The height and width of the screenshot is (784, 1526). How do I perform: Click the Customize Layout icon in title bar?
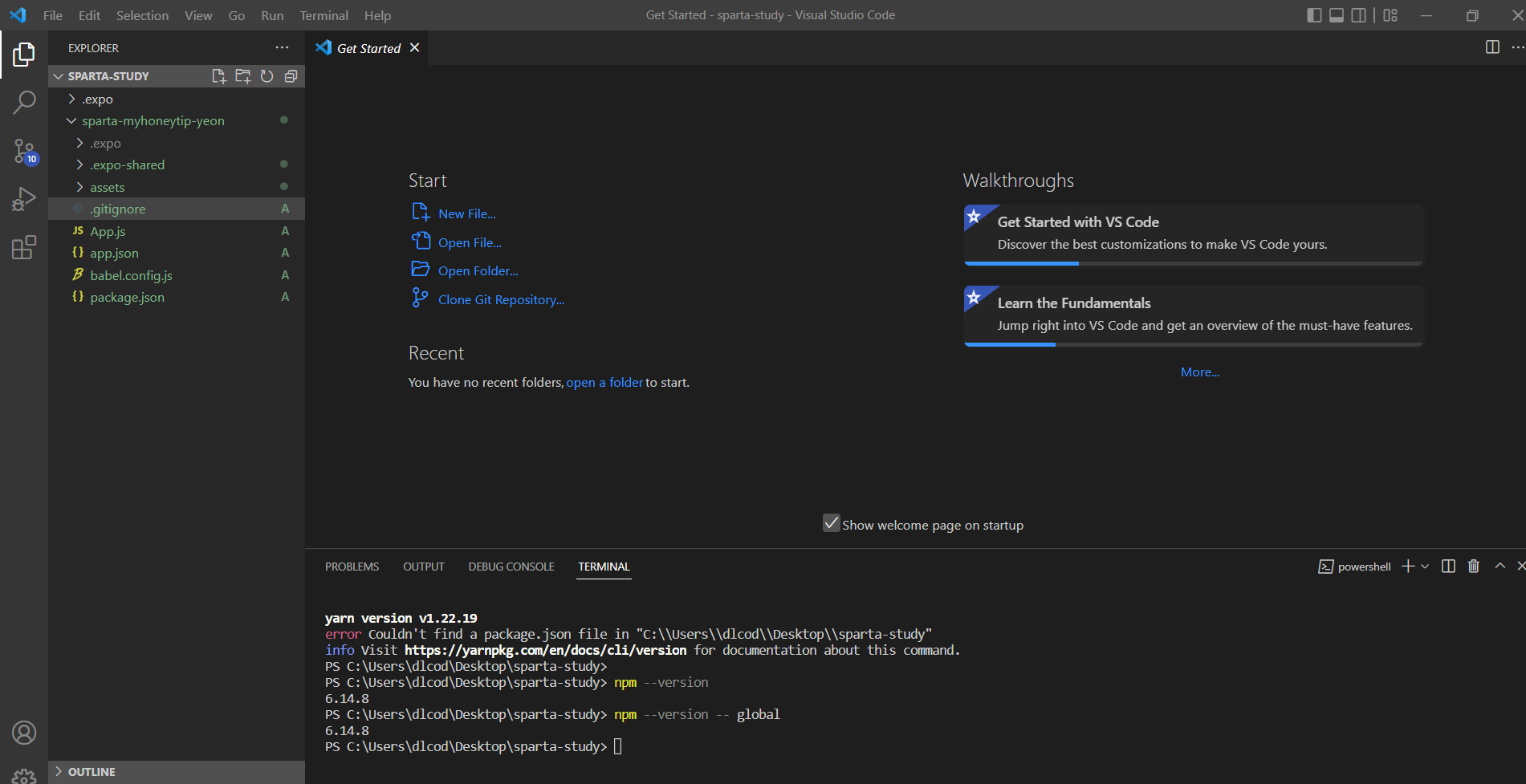[x=1390, y=15]
